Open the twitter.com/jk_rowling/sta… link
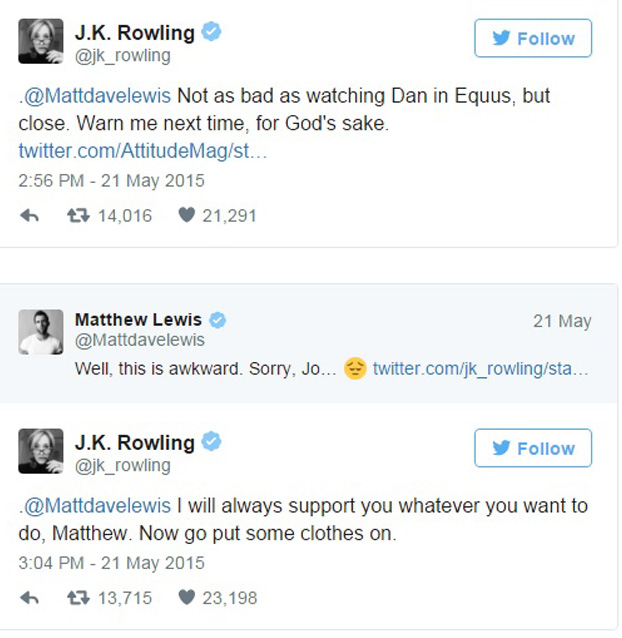The image size is (622, 638). [480, 368]
